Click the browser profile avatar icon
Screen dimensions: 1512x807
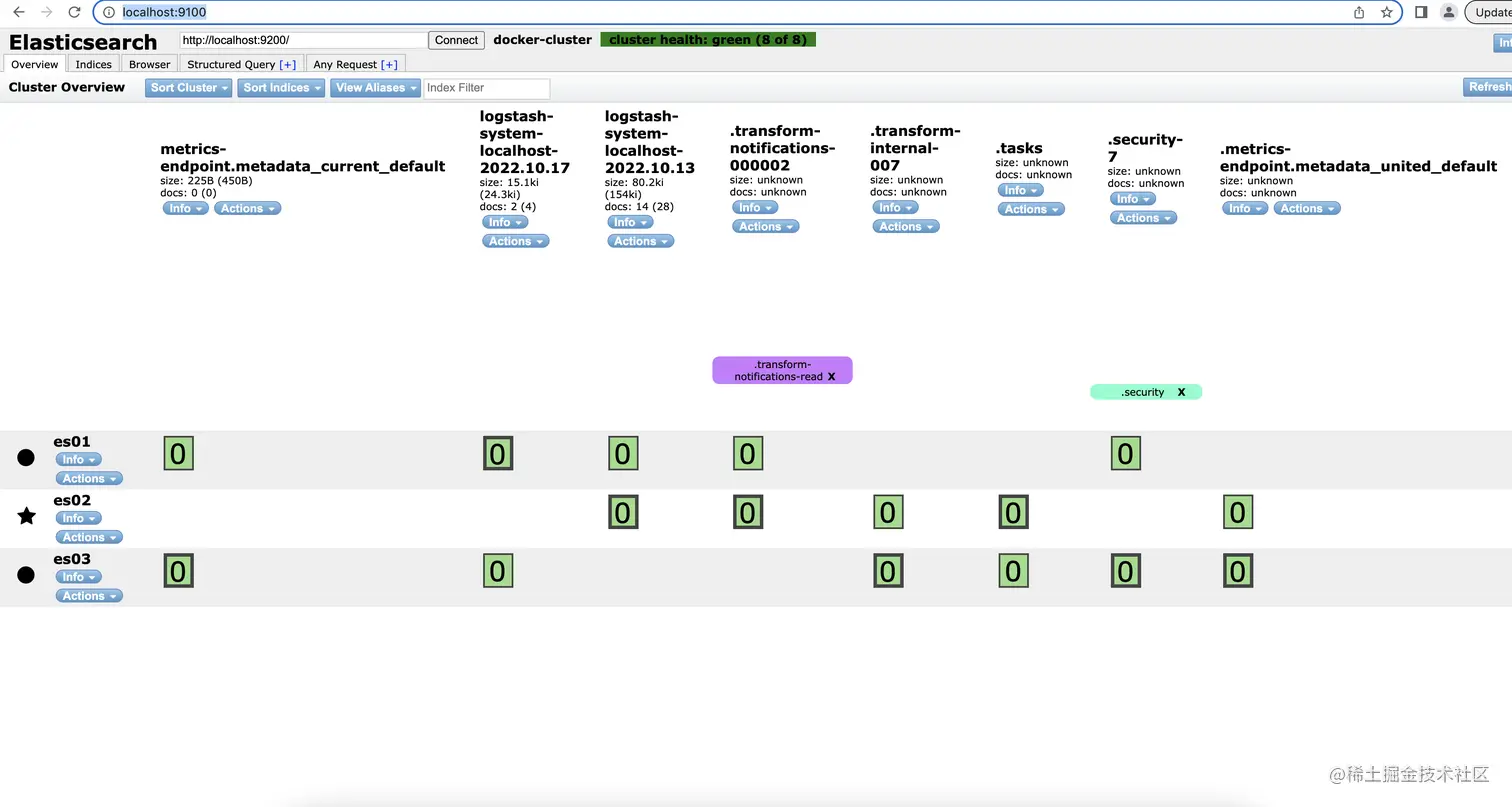(x=1449, y=12)
